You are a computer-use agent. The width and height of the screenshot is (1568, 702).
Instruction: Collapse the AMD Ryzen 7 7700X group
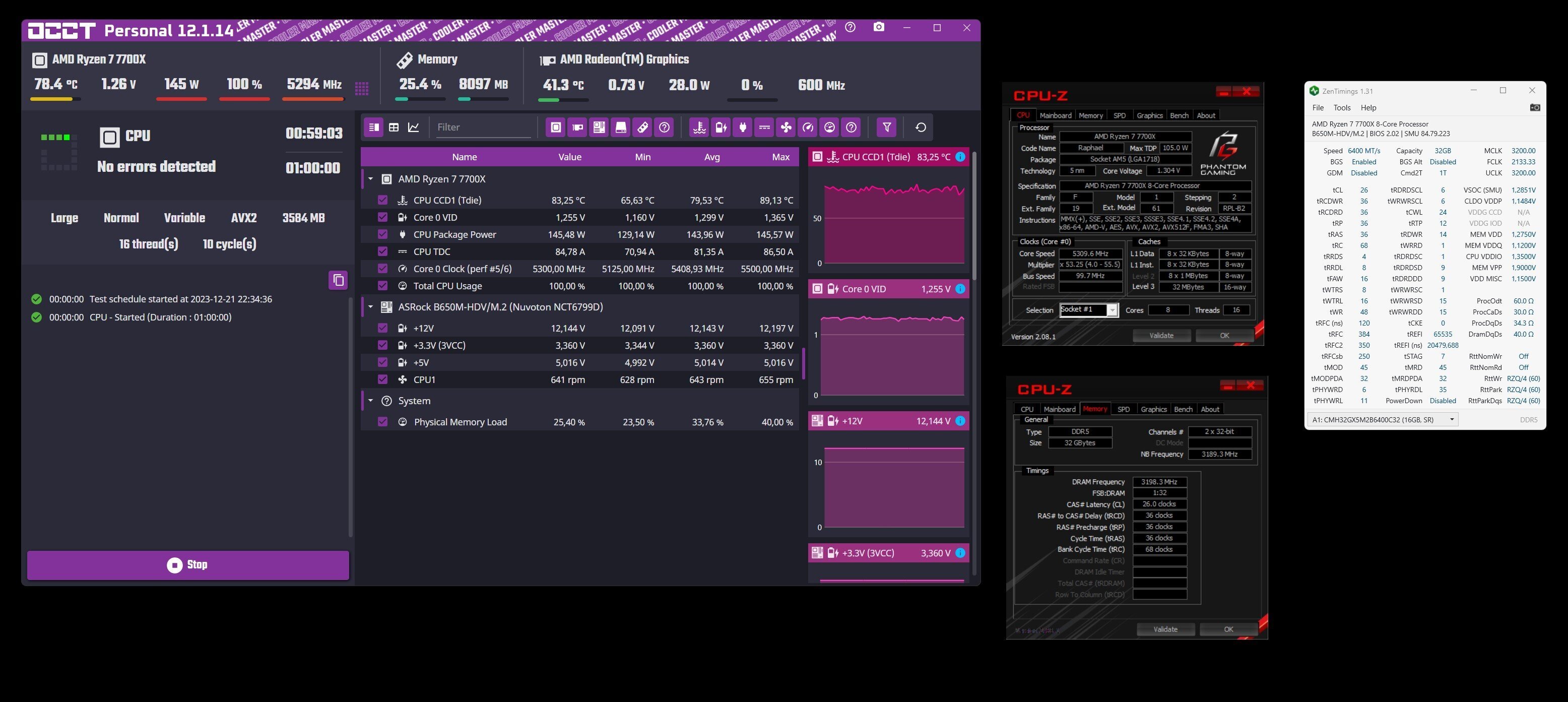pos(370,179)
